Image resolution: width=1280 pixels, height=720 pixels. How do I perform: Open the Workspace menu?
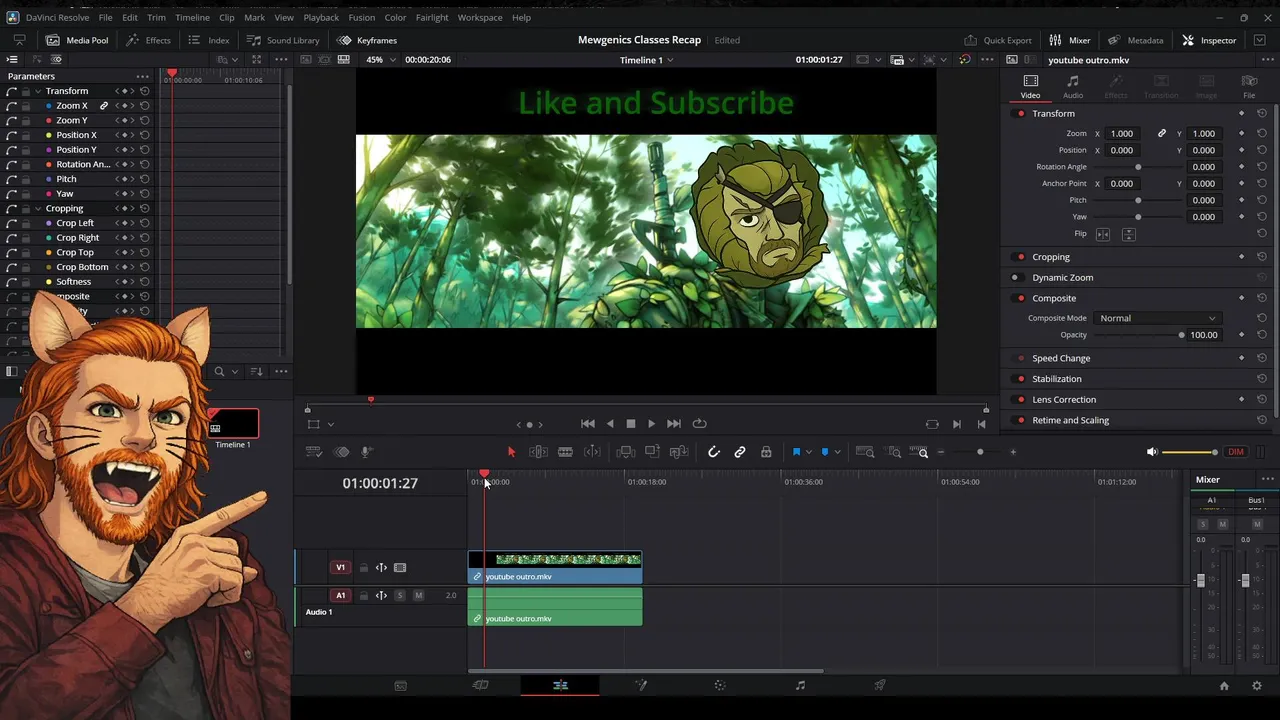tap(480, 17)
